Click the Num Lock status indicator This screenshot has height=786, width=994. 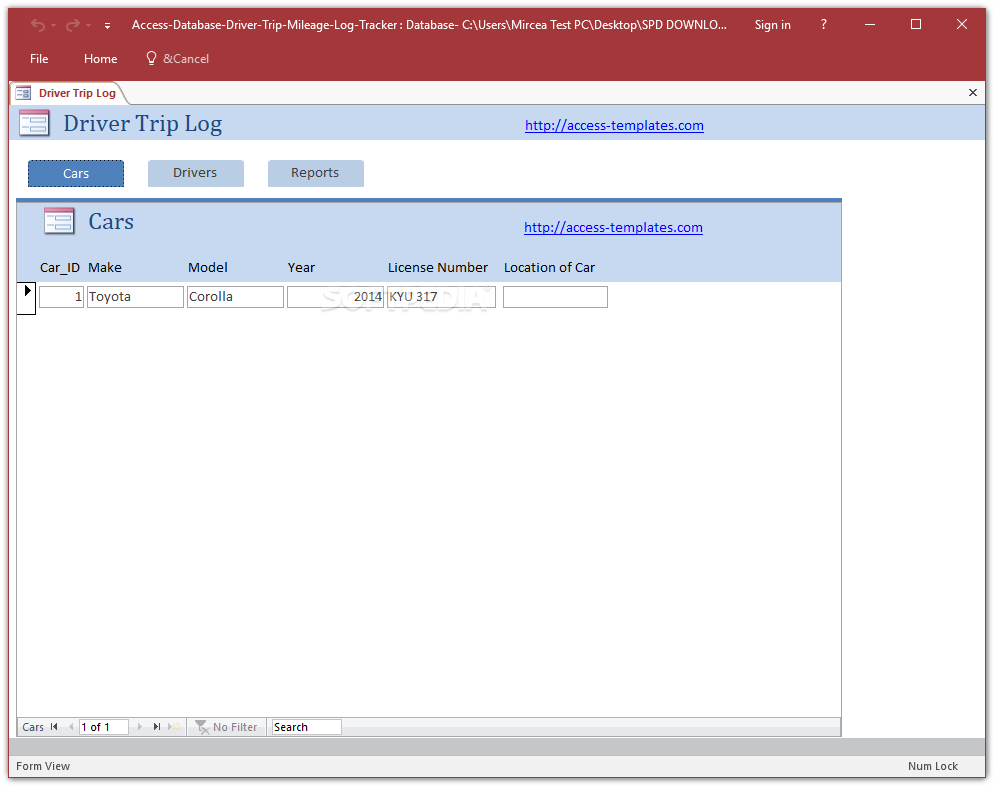(x=933, y=766)
